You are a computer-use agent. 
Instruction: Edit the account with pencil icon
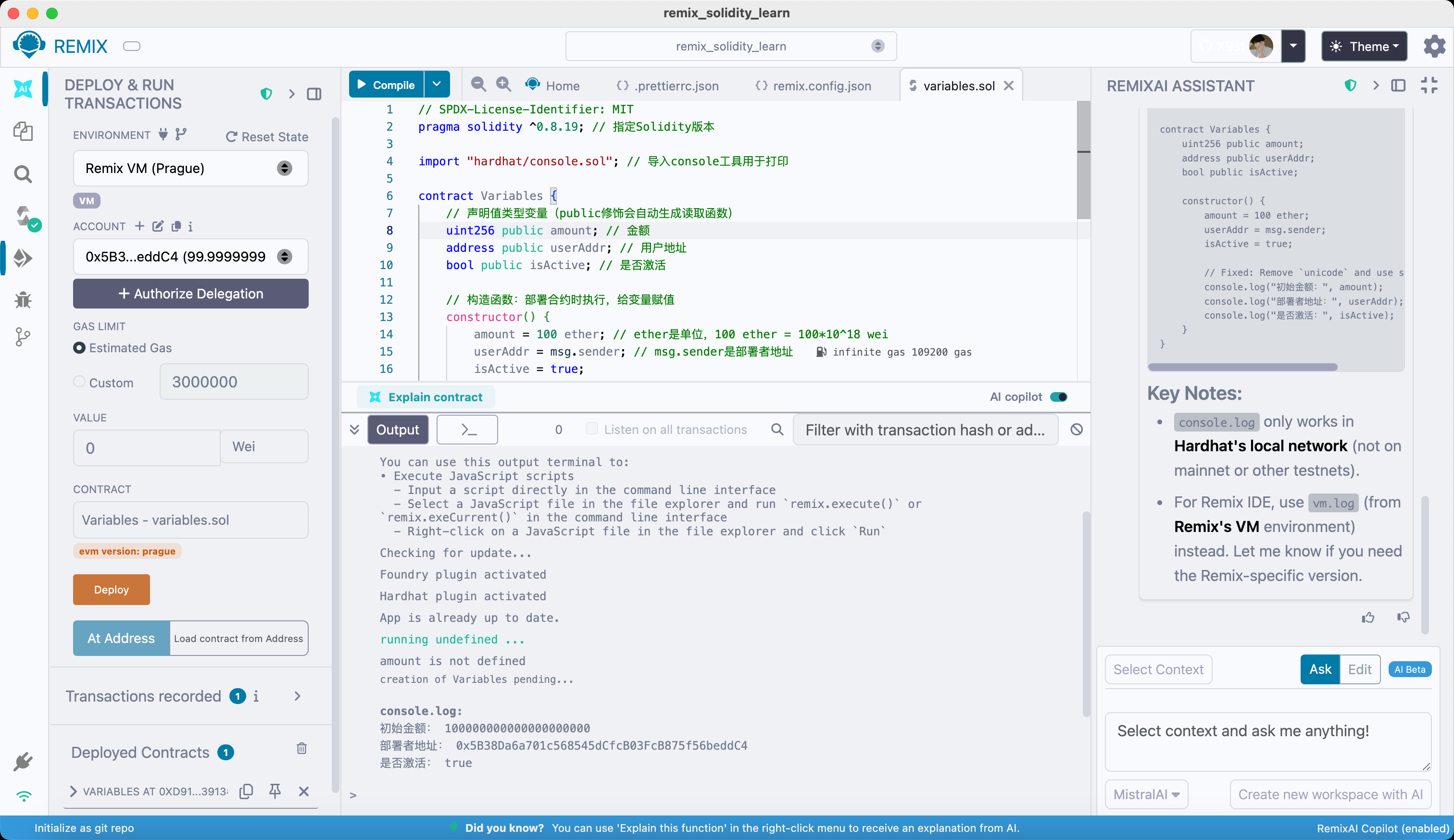[x=158, y=226]
